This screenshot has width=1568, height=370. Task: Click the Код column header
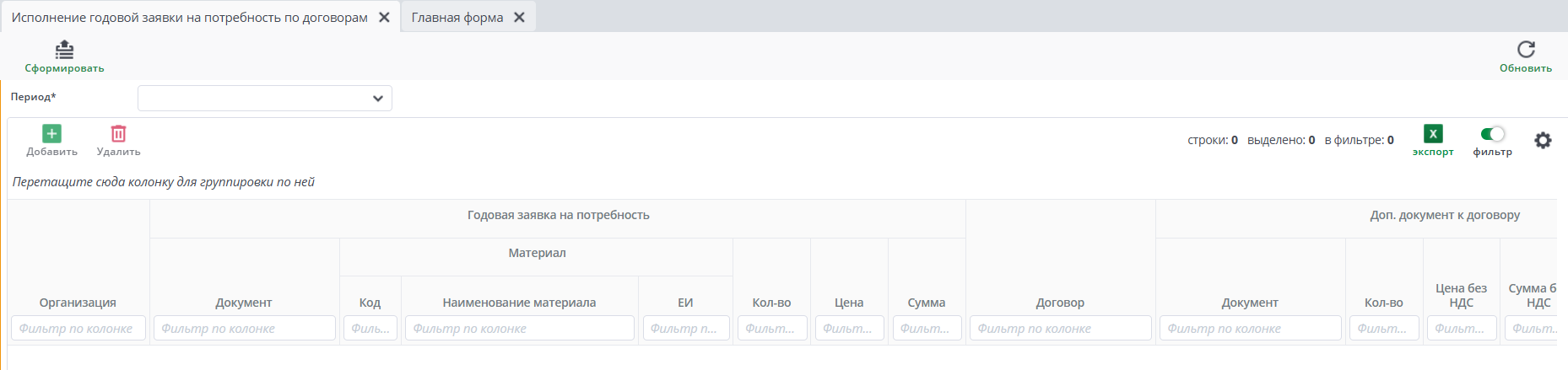tap(370, 303)
